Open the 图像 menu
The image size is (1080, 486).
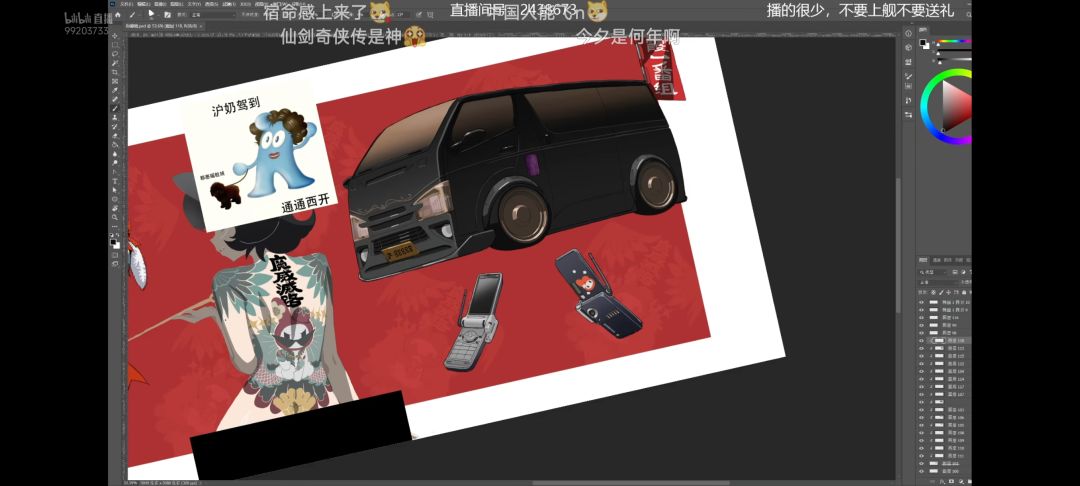point(160,4)
